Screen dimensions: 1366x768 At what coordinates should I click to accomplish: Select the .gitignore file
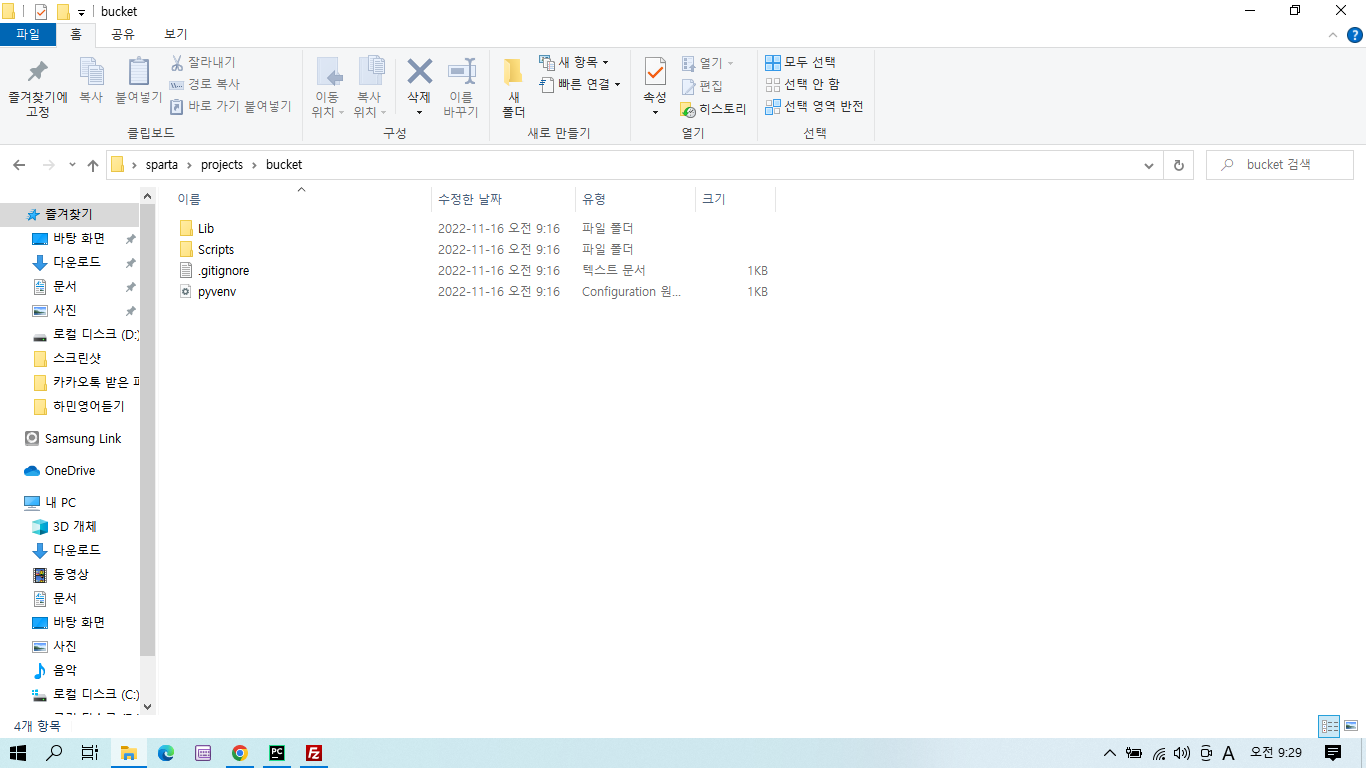click(x=214, y=271)
